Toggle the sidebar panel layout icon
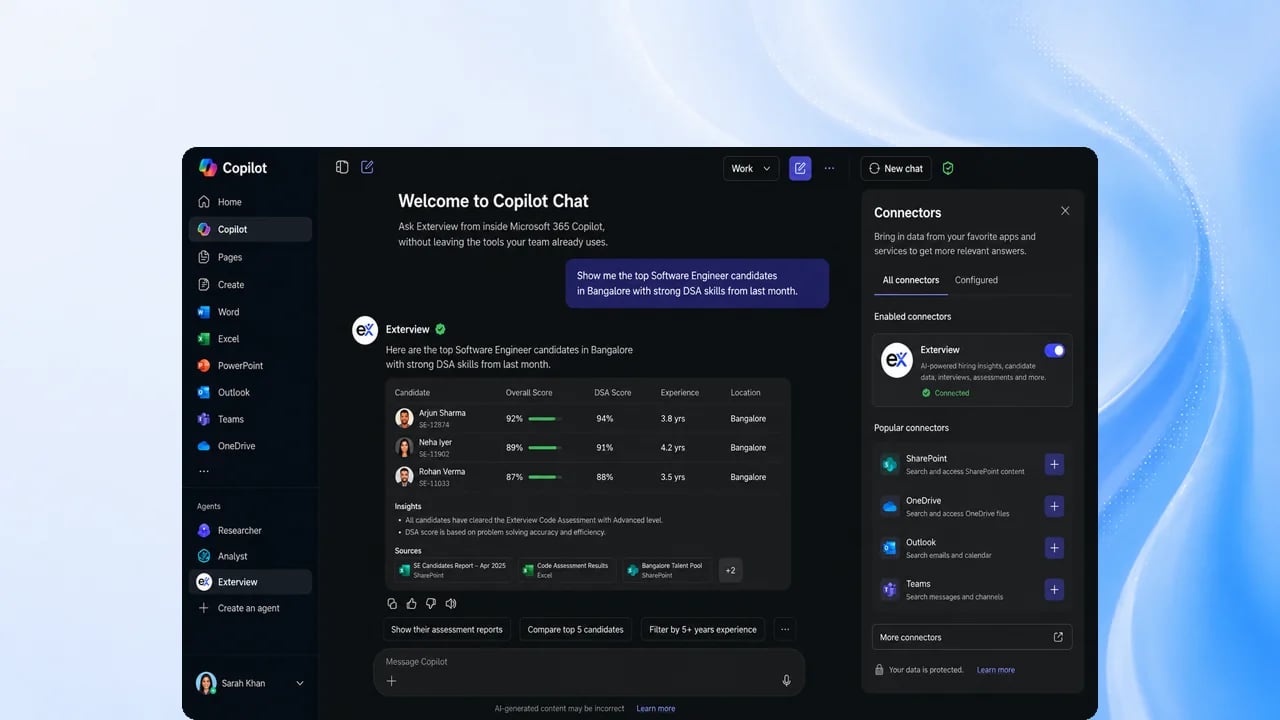 342,167
